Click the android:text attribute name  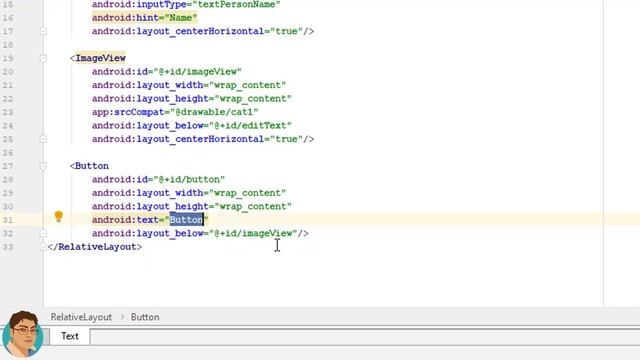point(125,220)
